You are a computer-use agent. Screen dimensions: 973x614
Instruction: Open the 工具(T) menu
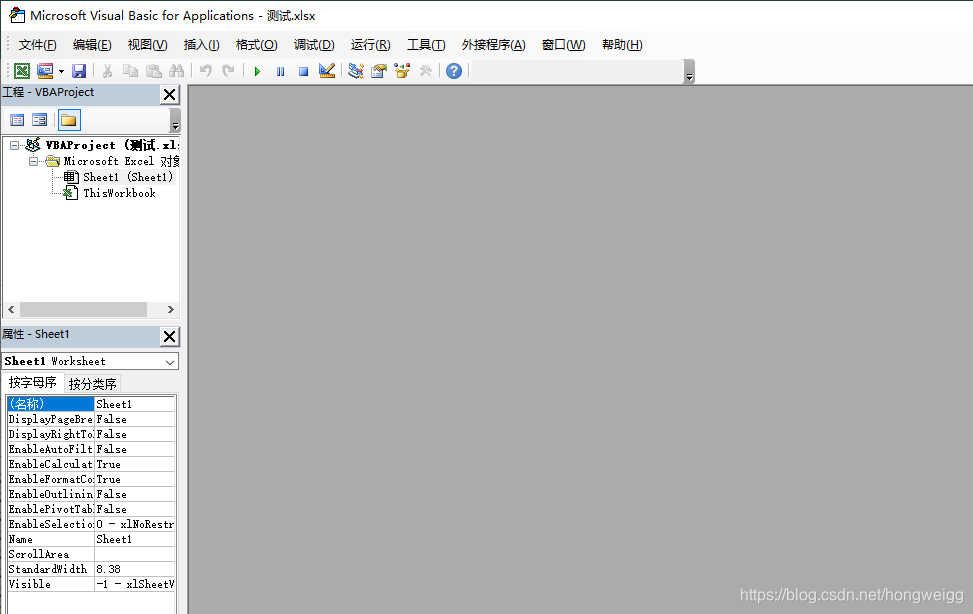[426, 45]
